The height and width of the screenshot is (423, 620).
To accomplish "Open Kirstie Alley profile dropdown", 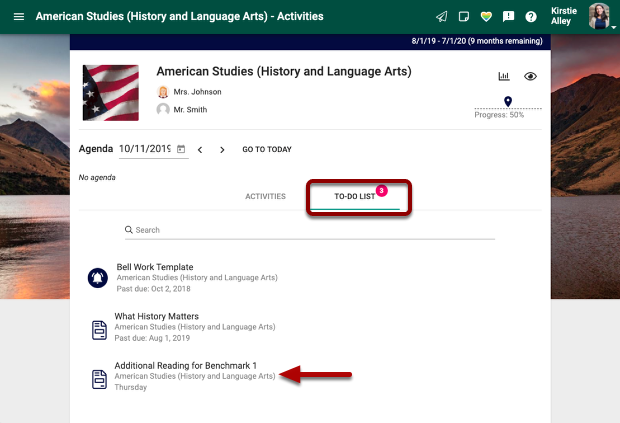I will [x=599, y=17].
